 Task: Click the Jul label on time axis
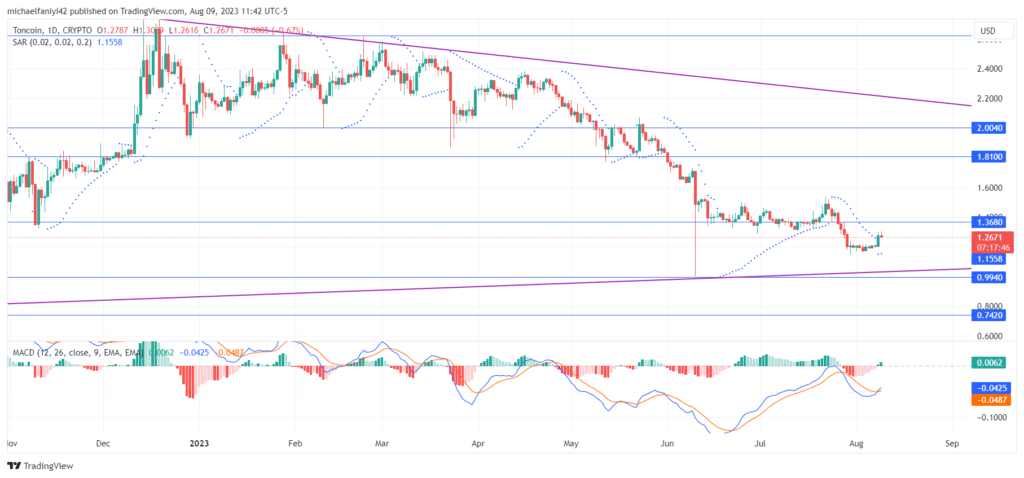point(760,443)
